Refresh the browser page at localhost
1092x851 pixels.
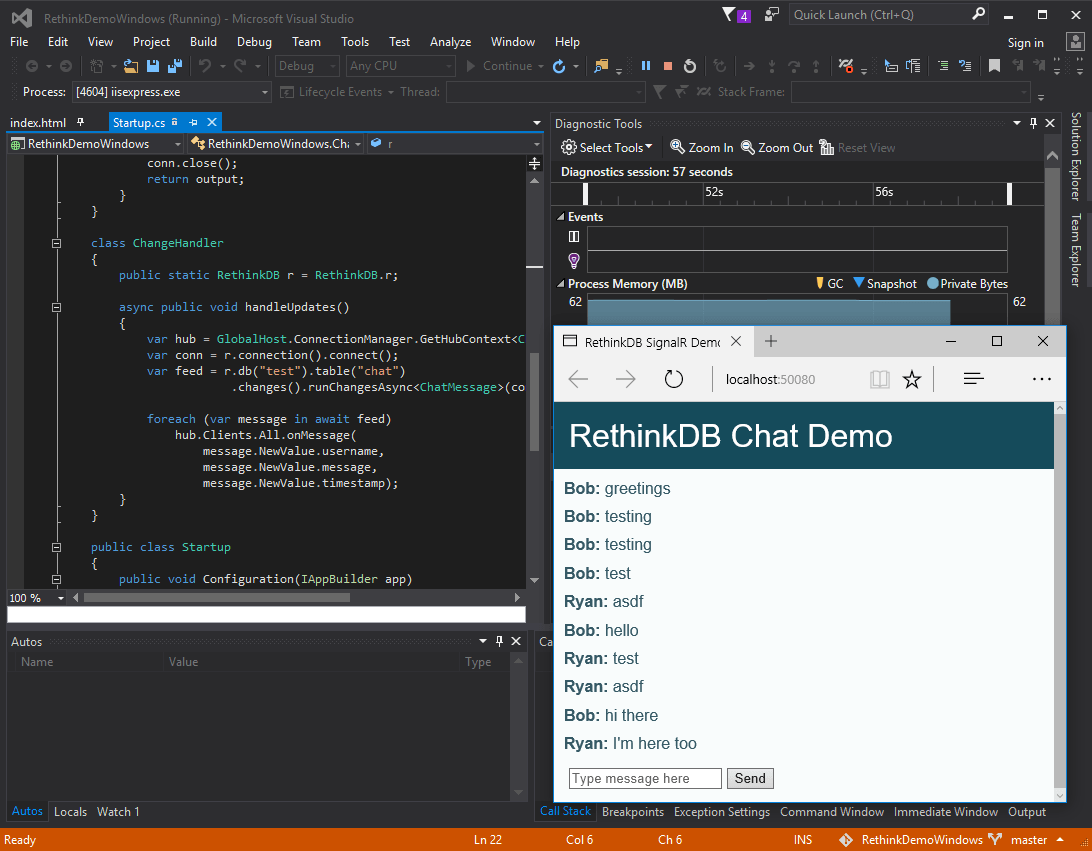click(x=674, y=380)
